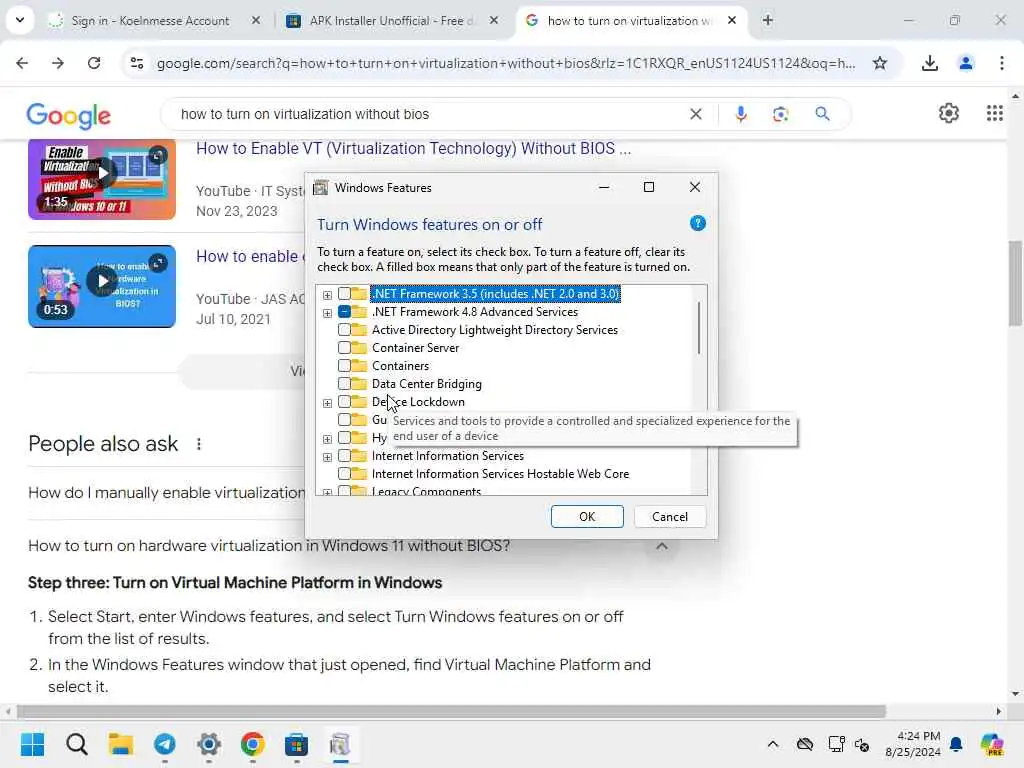Open the new tab plus button
This screenshot has width=1024, height=768.
(x=767, y=20)
